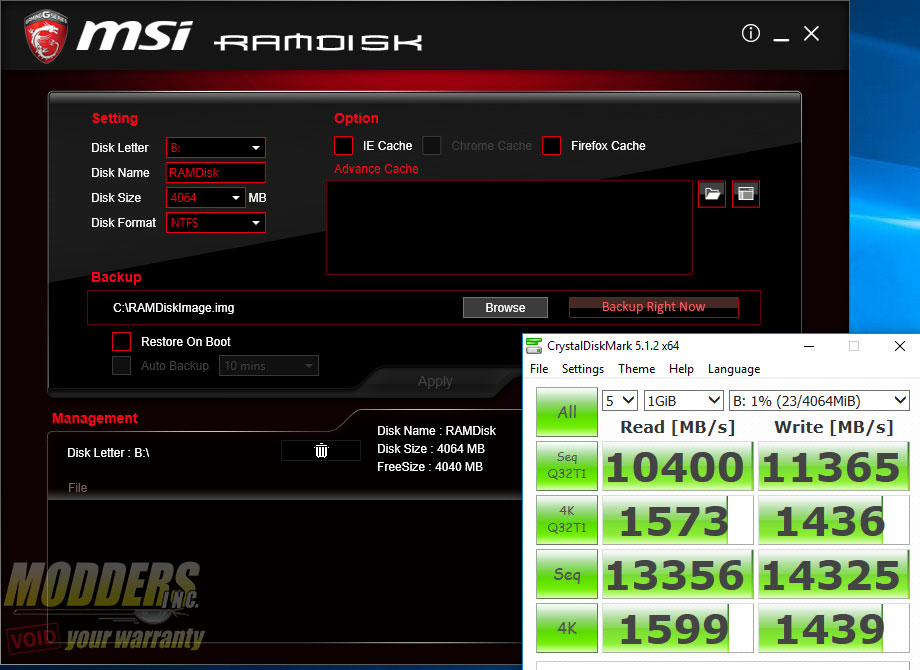Minimize the CrystalDiskMark window
The image size is (920, 670).
809,346
